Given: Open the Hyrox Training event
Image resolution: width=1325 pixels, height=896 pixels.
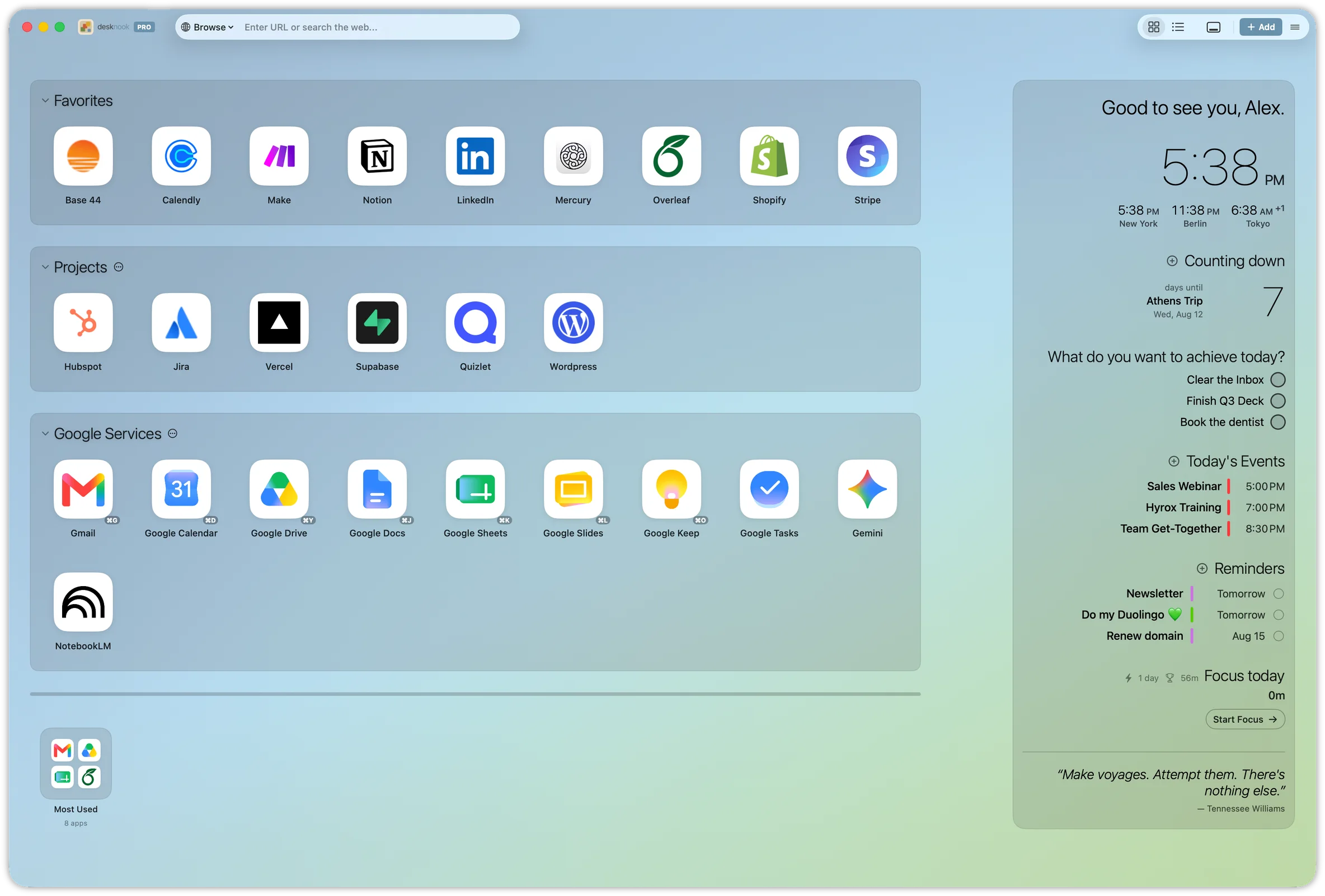Looking at the screenshot, I should [x=1215, y=508].
